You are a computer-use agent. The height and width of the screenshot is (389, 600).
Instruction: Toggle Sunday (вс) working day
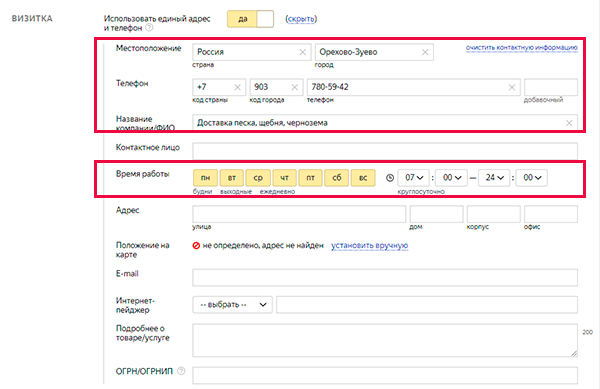363,178
